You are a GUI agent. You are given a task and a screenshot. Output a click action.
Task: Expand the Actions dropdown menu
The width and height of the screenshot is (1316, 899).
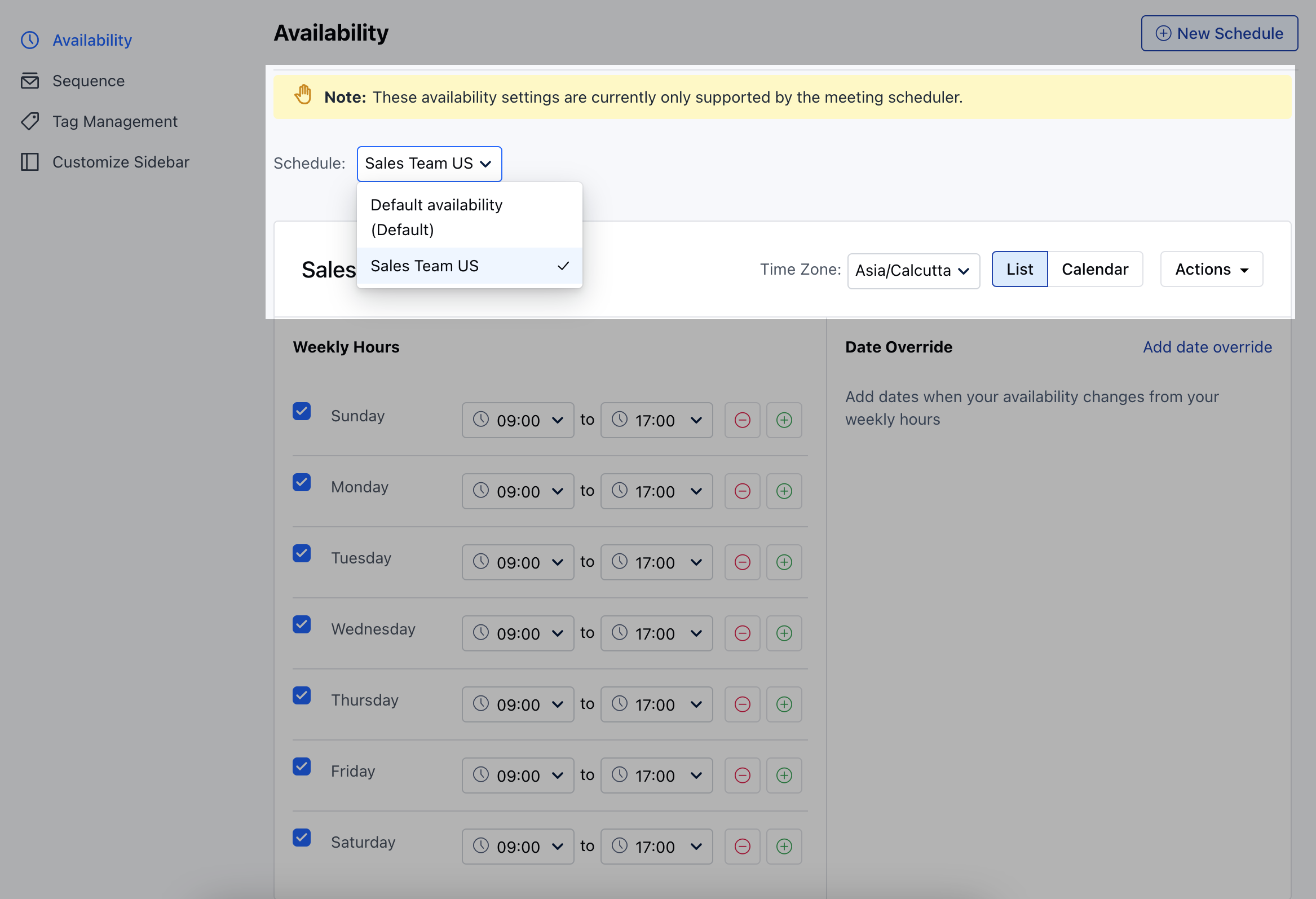[x=1211, y=269]
